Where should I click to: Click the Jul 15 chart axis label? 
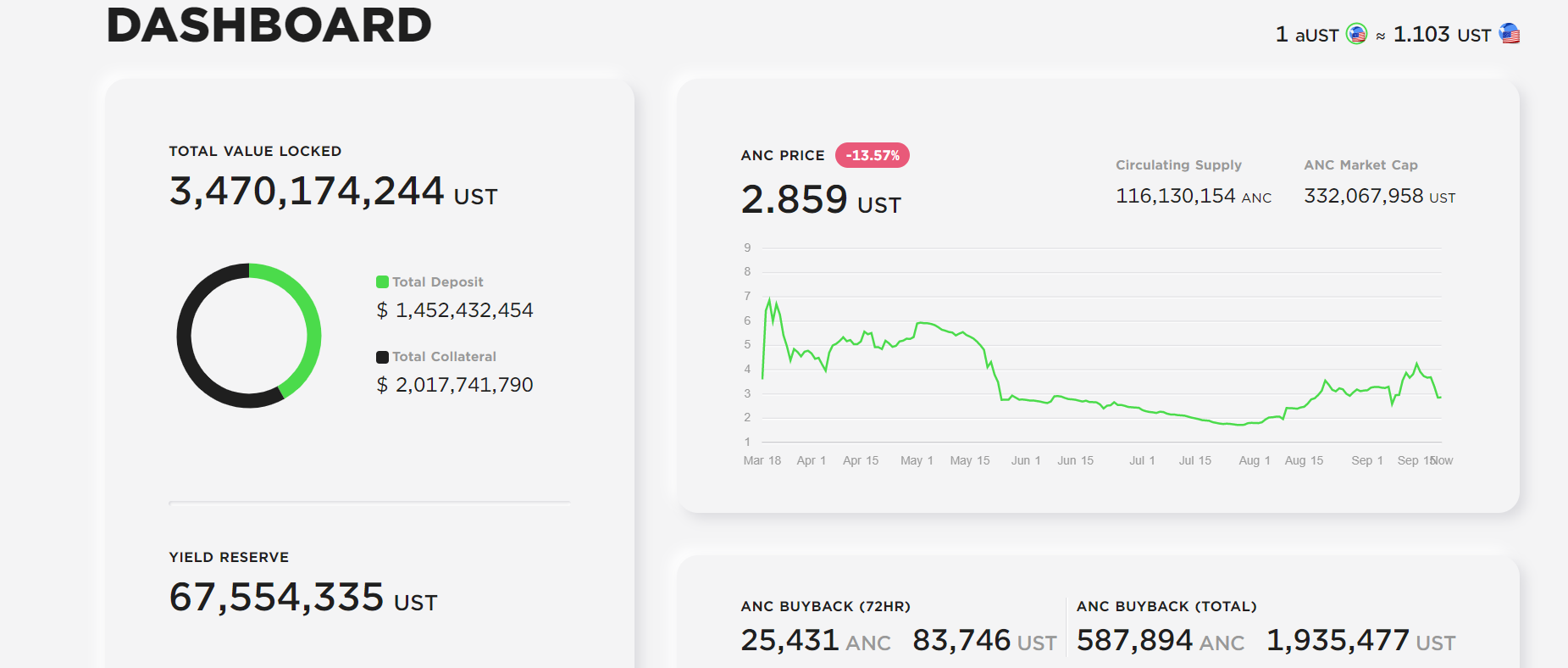(x=1195, y=460)
